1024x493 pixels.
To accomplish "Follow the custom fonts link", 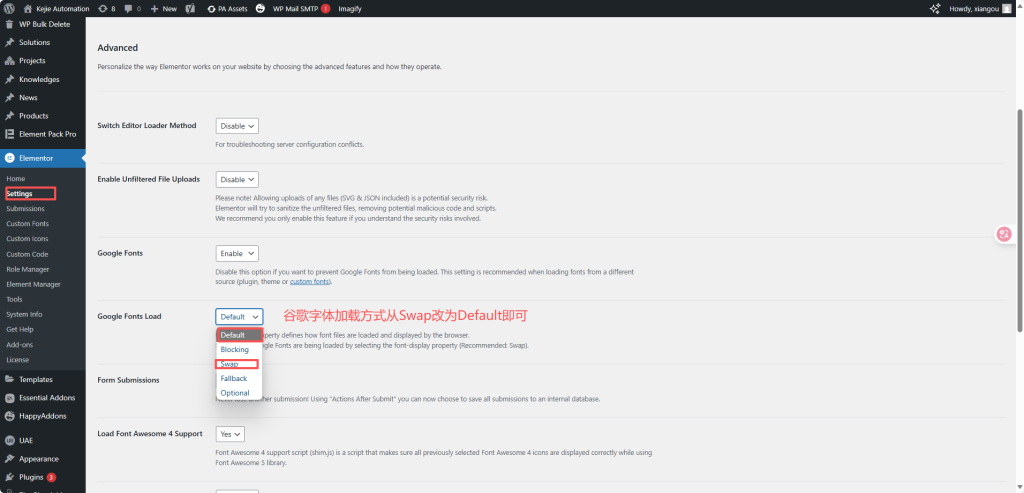I will tap(310, 282).
